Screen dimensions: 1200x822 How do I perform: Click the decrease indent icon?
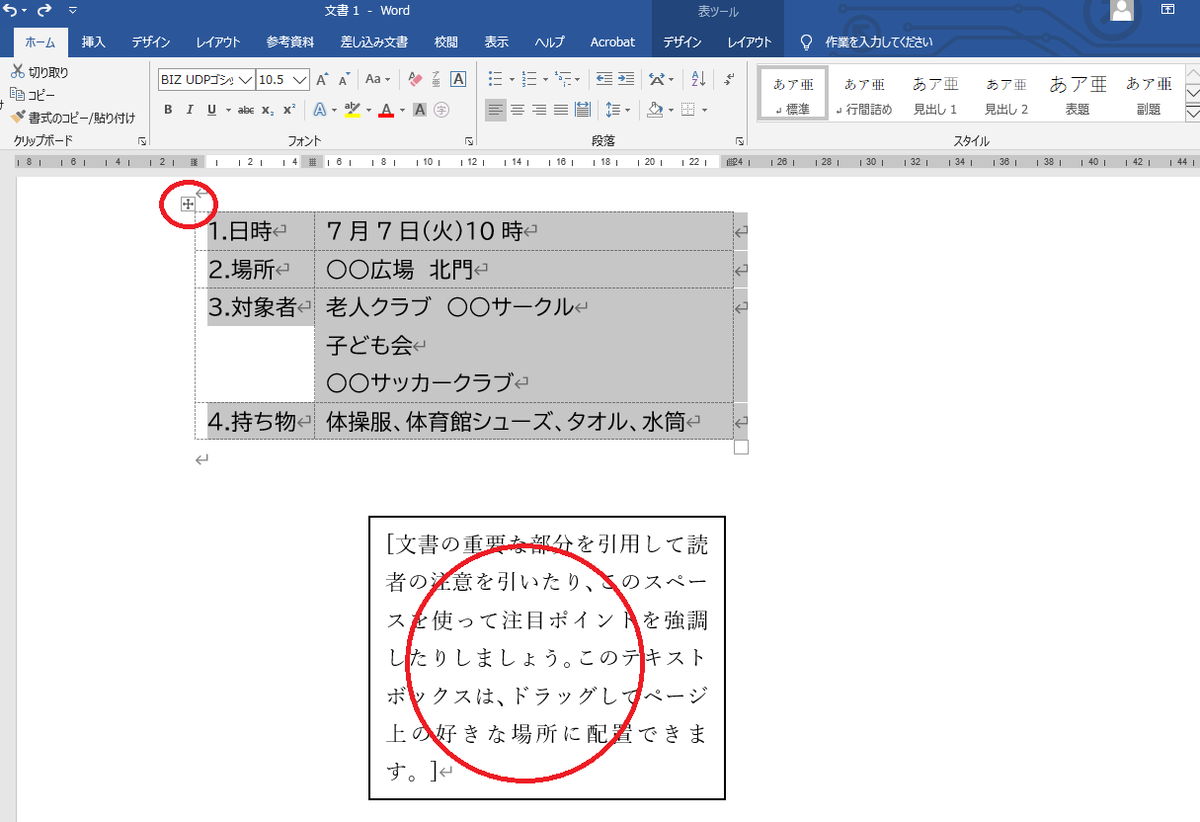[604, 79]
